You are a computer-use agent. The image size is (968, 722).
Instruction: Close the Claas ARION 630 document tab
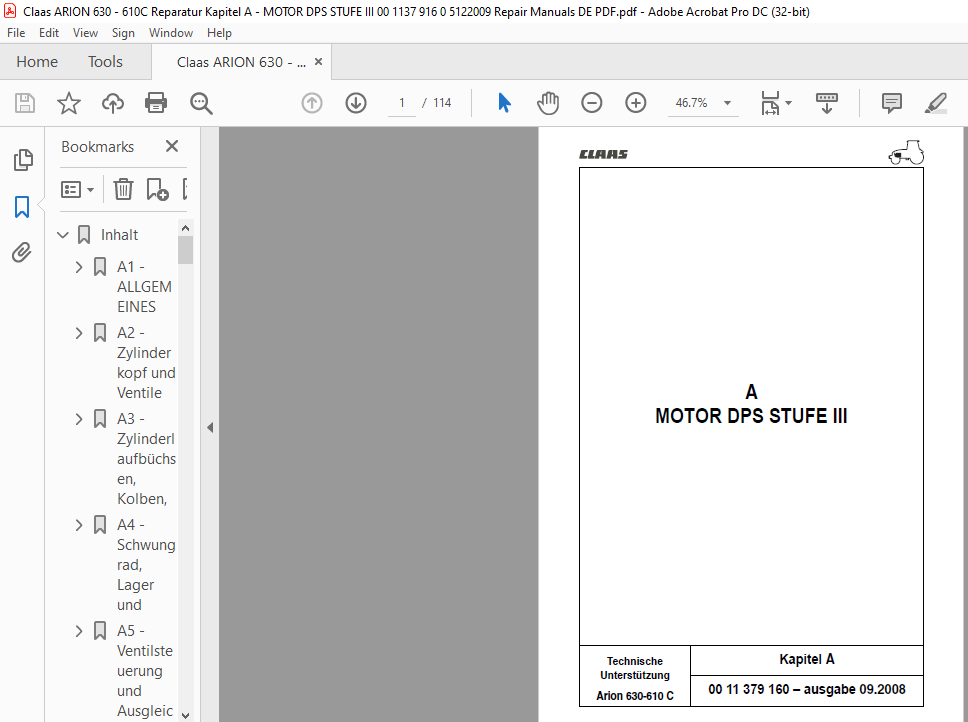(319, 62)
